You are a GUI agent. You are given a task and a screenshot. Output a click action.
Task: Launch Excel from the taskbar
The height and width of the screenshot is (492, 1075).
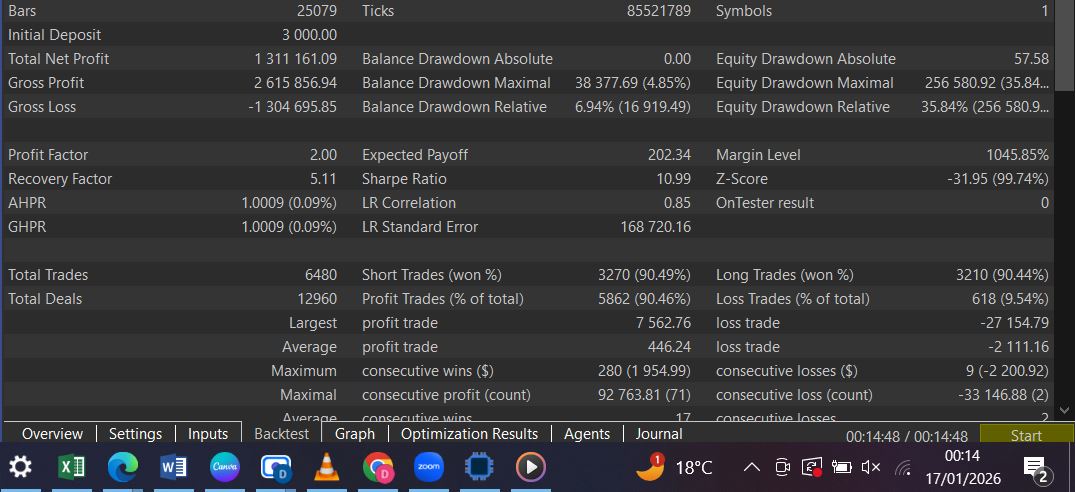tap(72, 467)
